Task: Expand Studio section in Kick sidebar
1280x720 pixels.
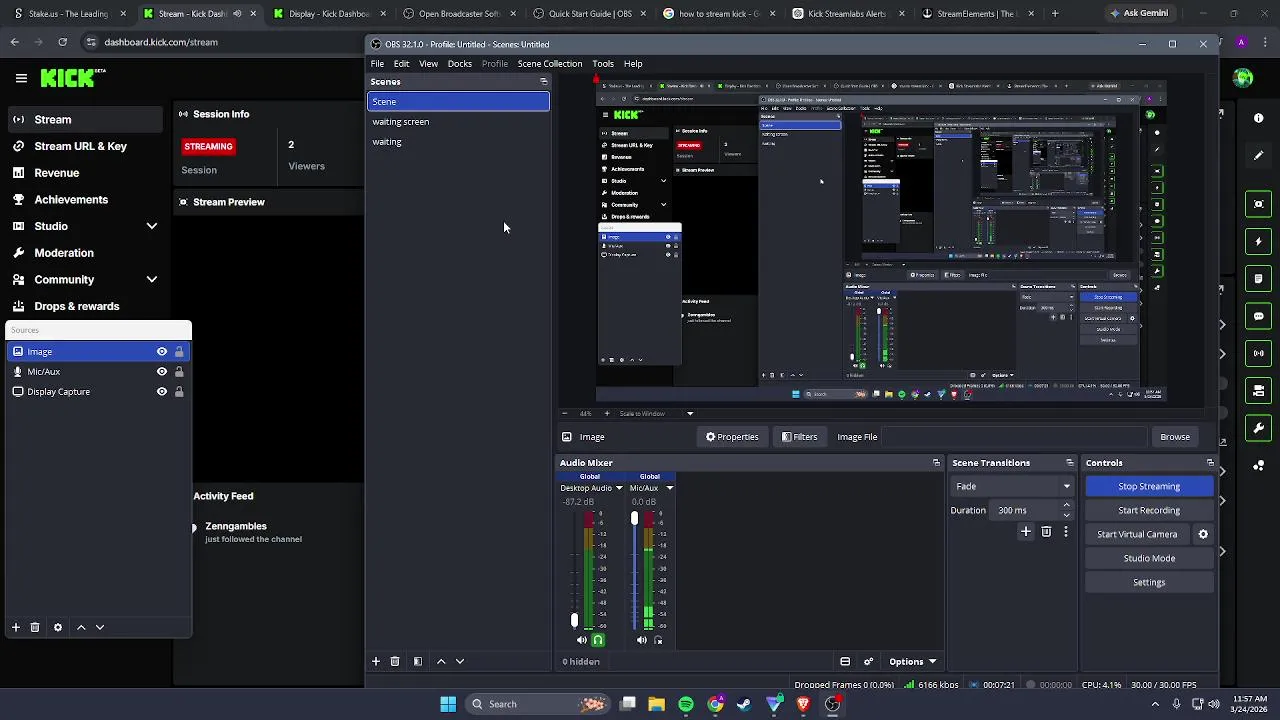Action: 152,226
